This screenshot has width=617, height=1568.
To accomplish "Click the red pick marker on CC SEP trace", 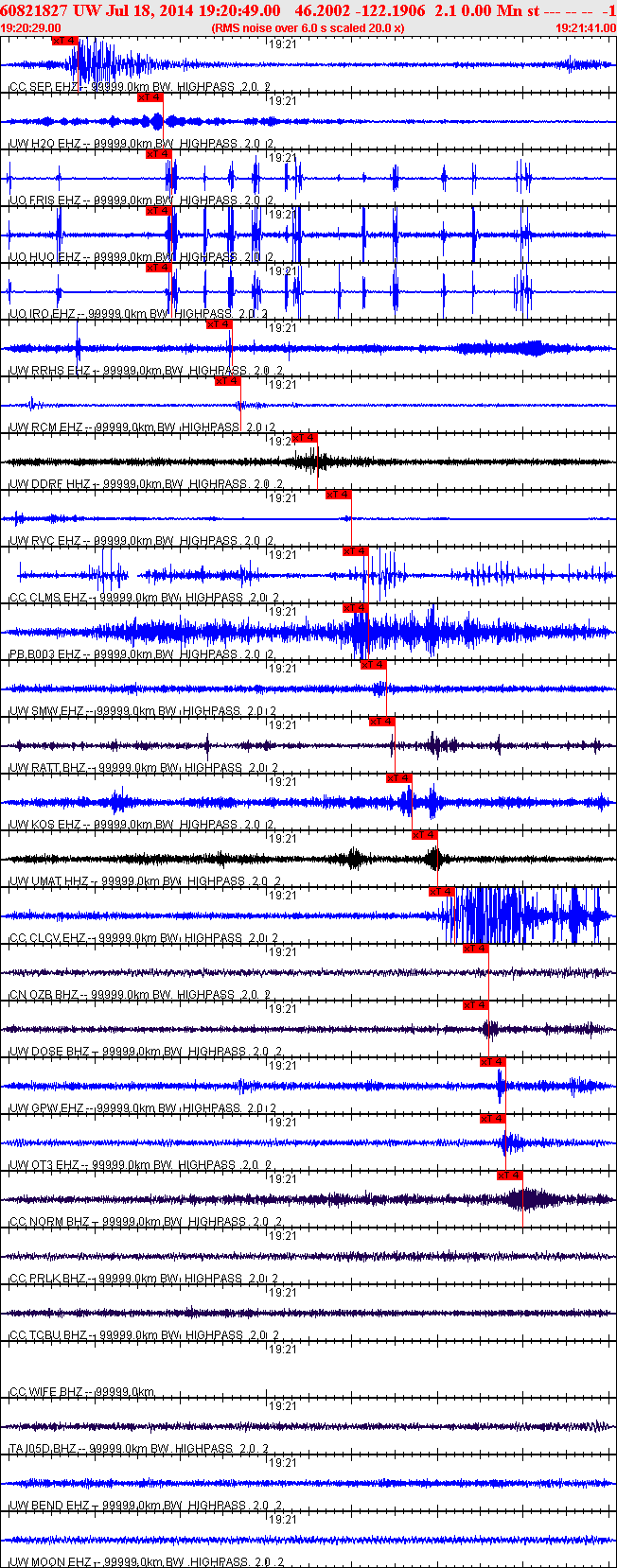I will tap(64, 41).
